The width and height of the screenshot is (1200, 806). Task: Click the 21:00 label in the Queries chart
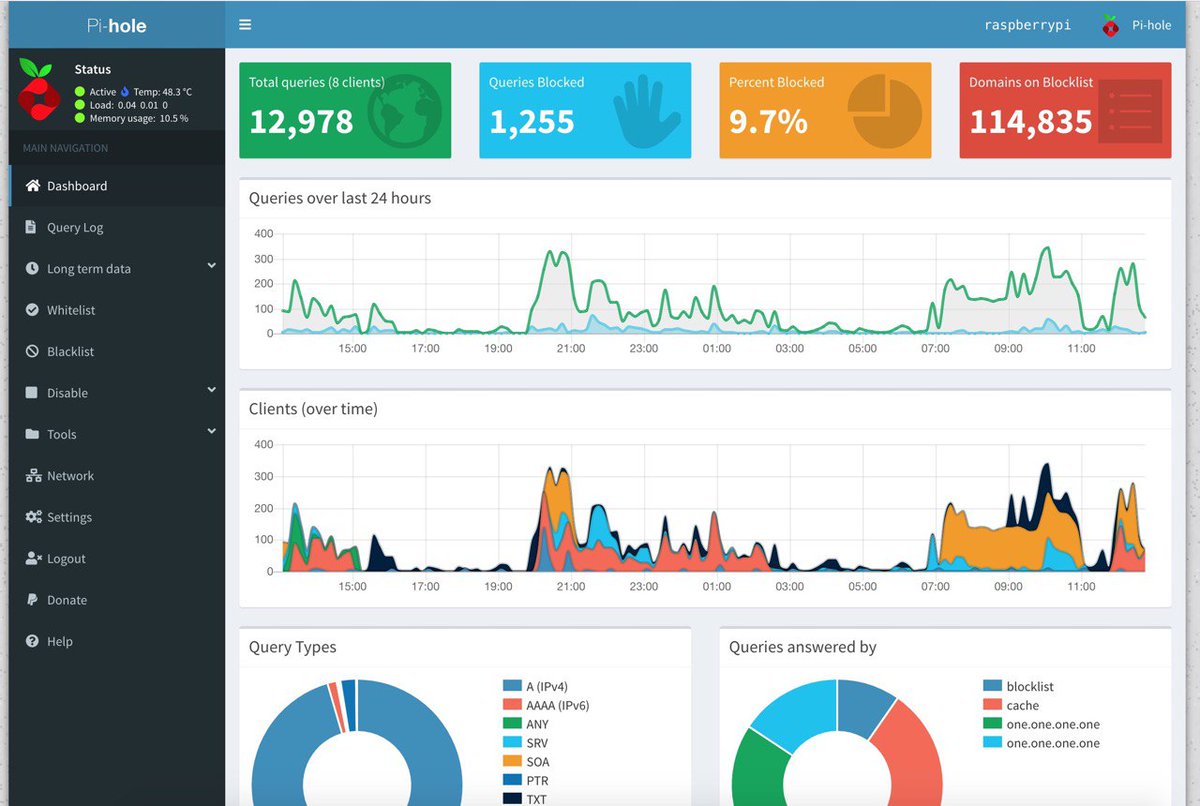coord(571,348)
